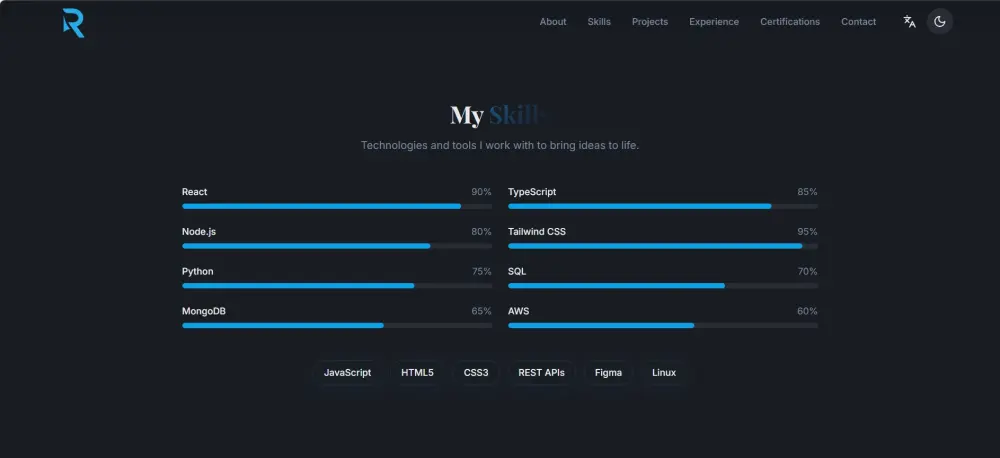
Task: Select Experience in the navigation
Action: [x=714, y=22]
